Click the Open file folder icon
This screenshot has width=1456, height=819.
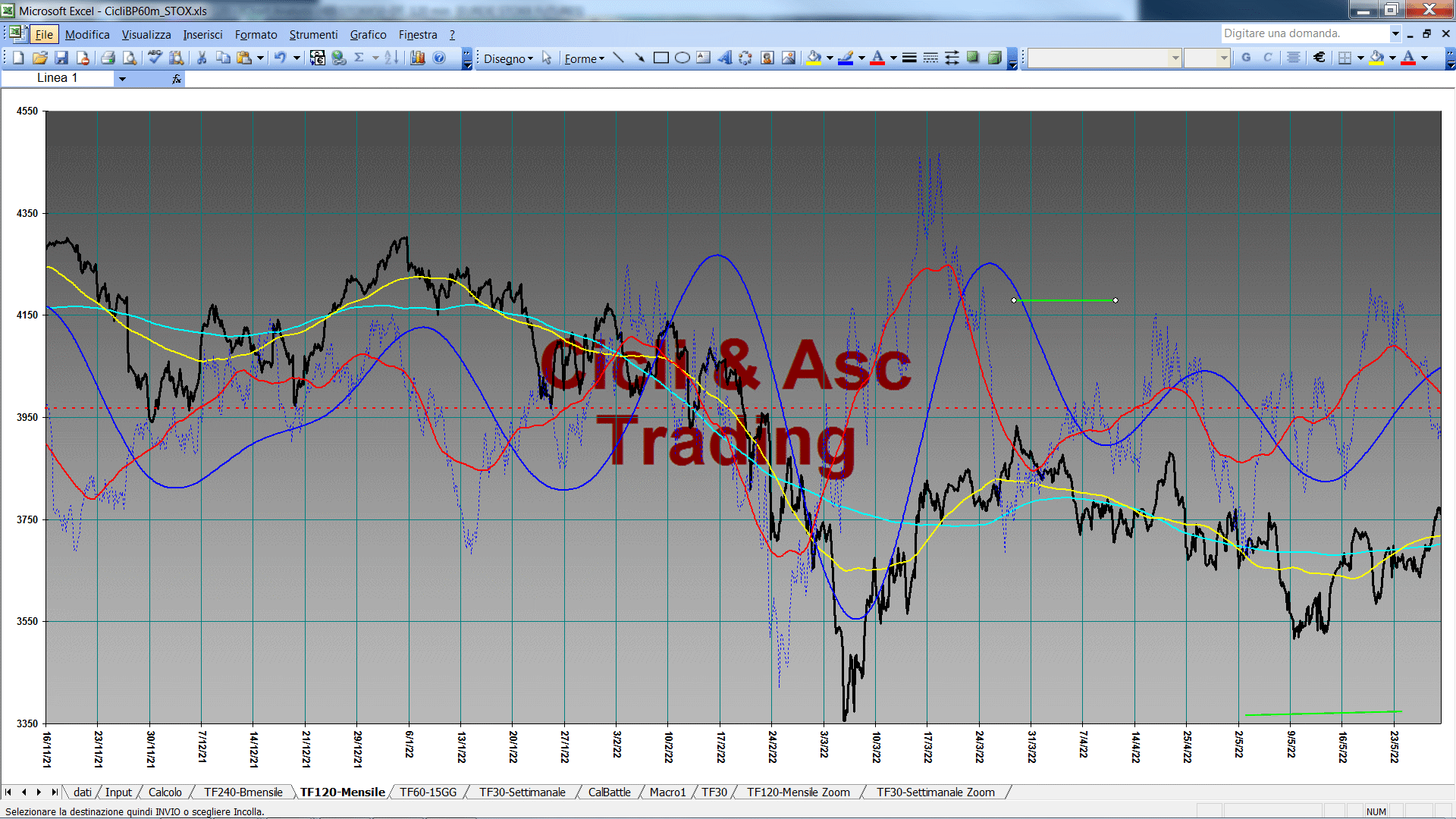click(x=39, y=58)
